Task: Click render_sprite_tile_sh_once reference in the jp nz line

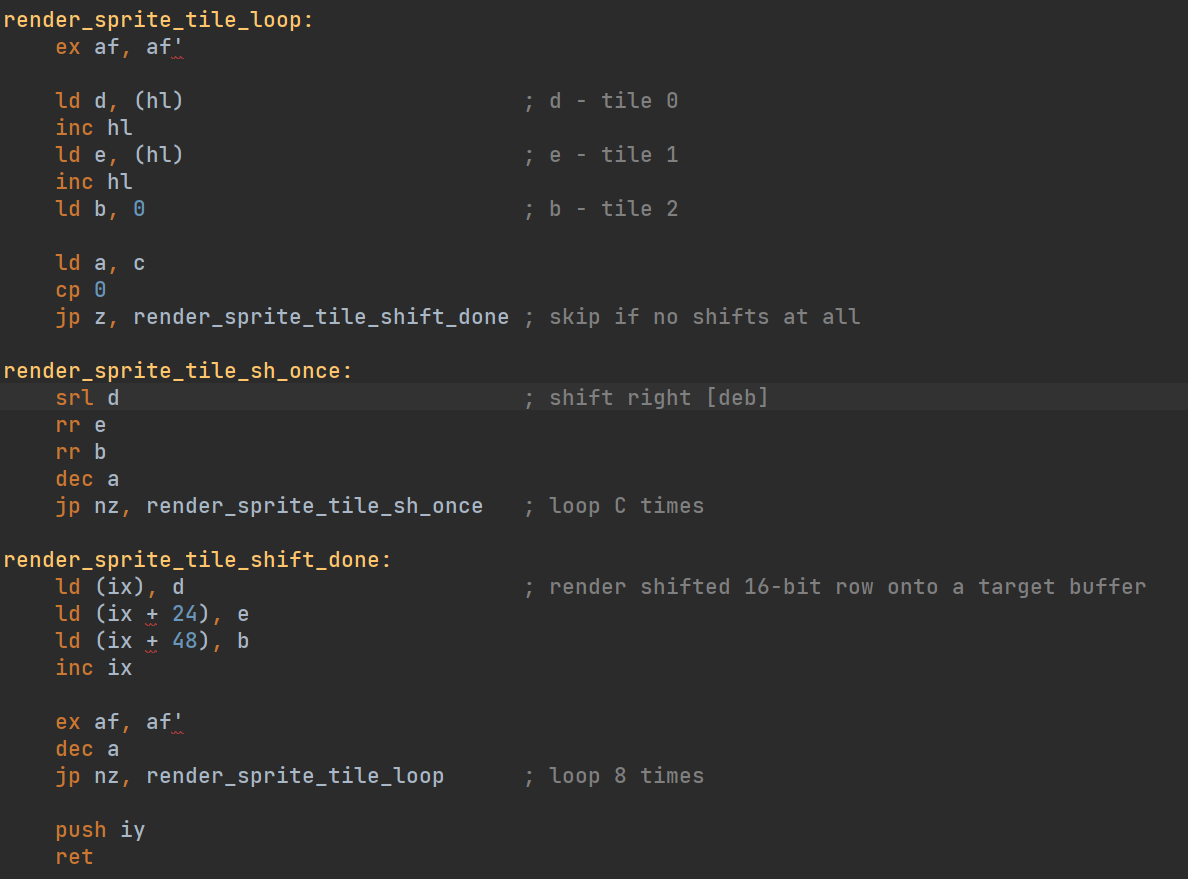Action: pos(314,506)
